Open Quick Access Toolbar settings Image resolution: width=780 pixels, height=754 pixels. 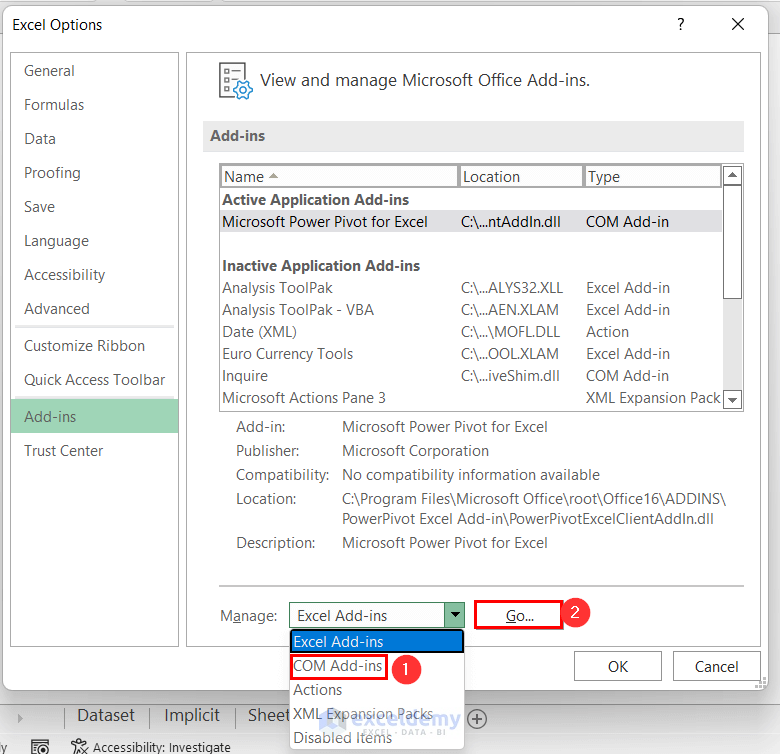click(x=95, y=379)
